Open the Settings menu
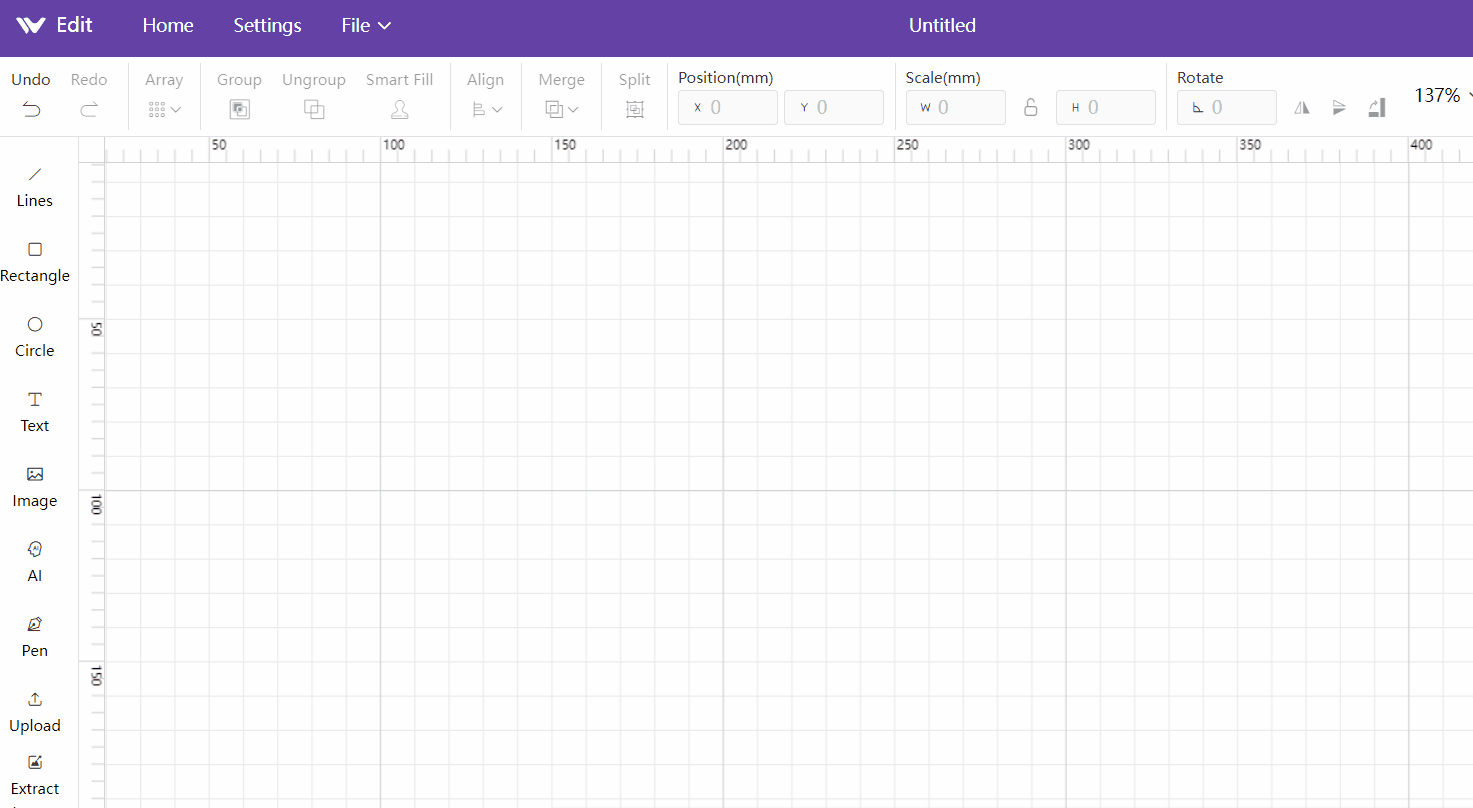 267,26
